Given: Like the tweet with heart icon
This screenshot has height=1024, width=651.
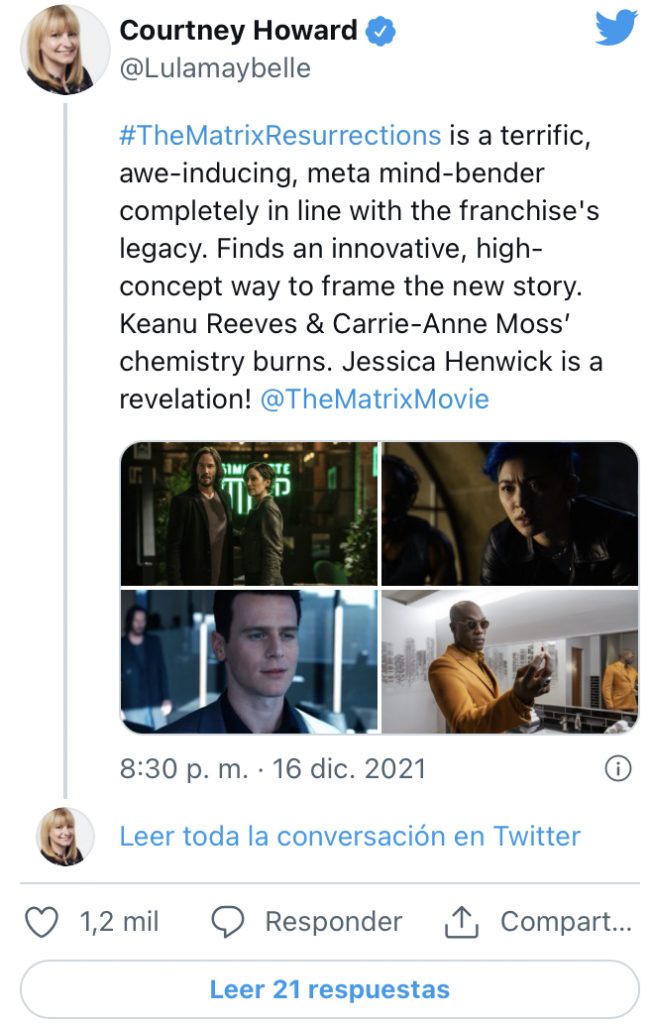Looking at the screenshot, I should click(41, 922).
